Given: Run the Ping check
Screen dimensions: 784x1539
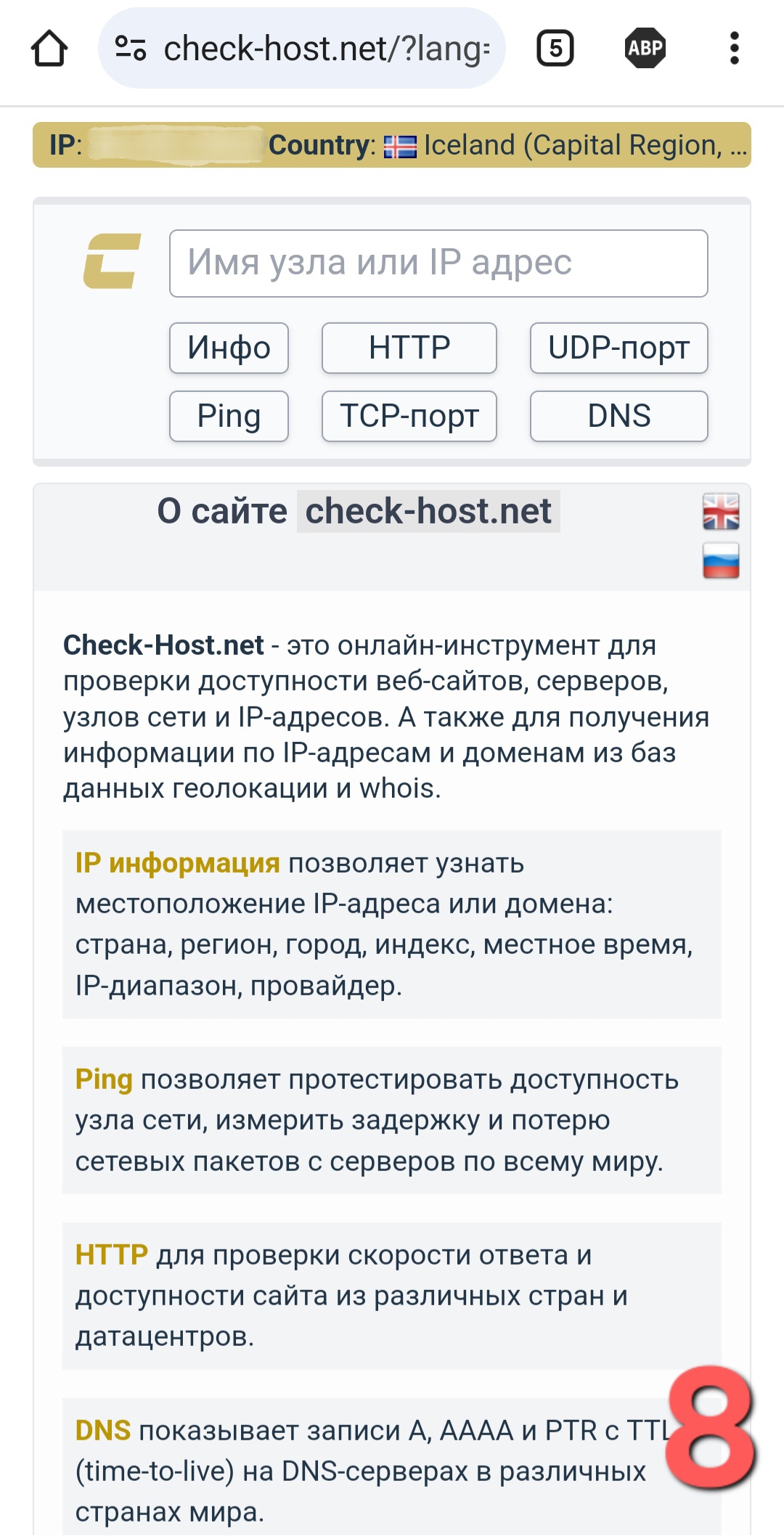Looking at the screenshot, I should 229,416.
